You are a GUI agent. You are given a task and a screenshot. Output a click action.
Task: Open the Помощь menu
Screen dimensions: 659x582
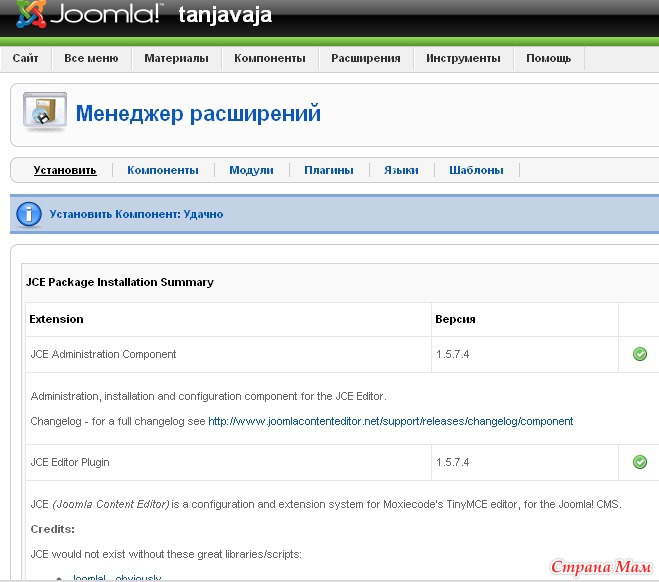(x=548, y=58)
